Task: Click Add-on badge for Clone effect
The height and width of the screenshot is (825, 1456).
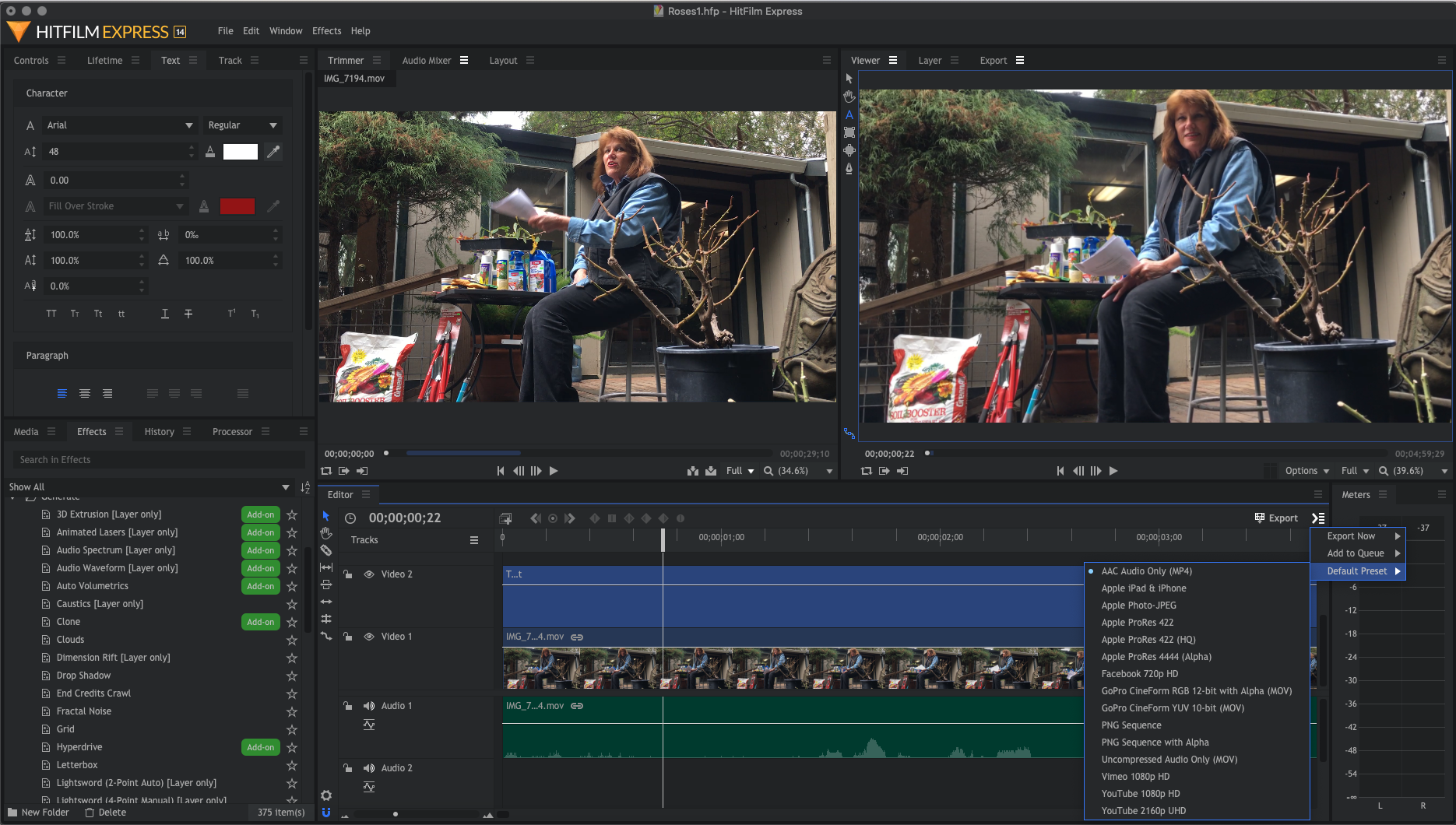Action: click(260, 622)
